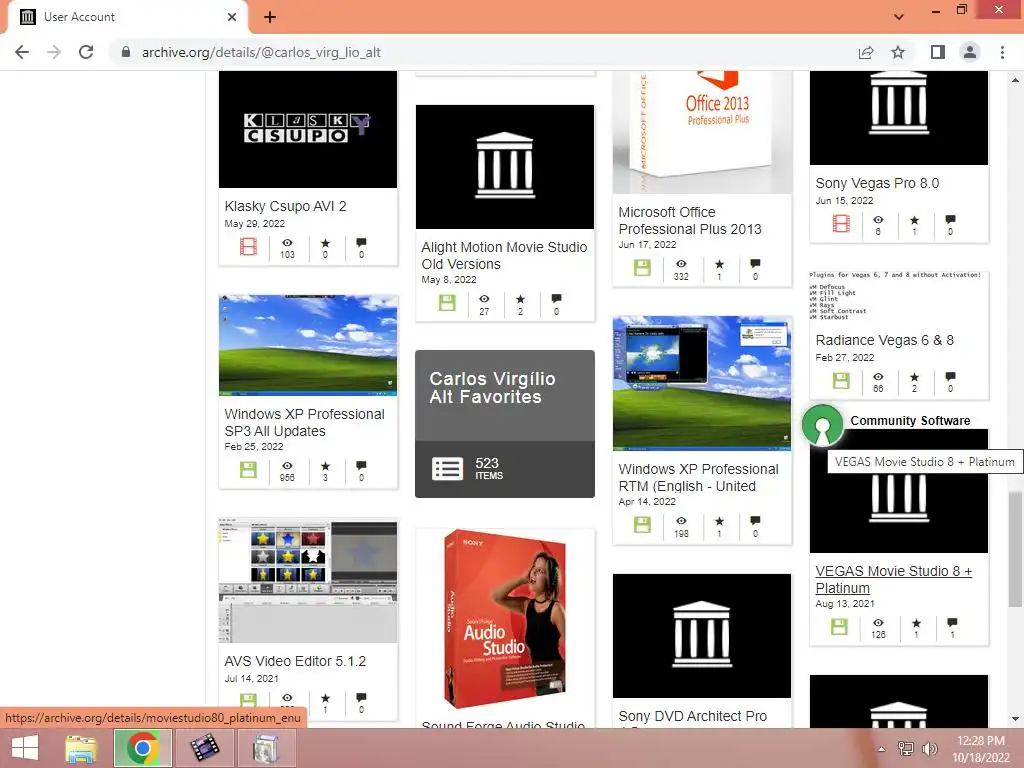Viewport: 1024px width, 768px height.
Task: Click favorites star on Radiance Vegas 6 & 8
Action: point(914,377)
